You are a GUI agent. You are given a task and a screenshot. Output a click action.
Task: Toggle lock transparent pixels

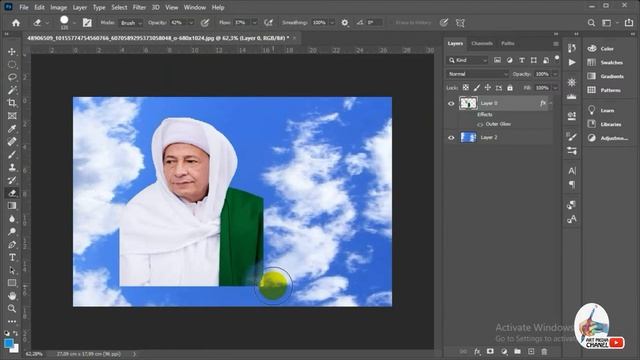[x=466, y=88]
